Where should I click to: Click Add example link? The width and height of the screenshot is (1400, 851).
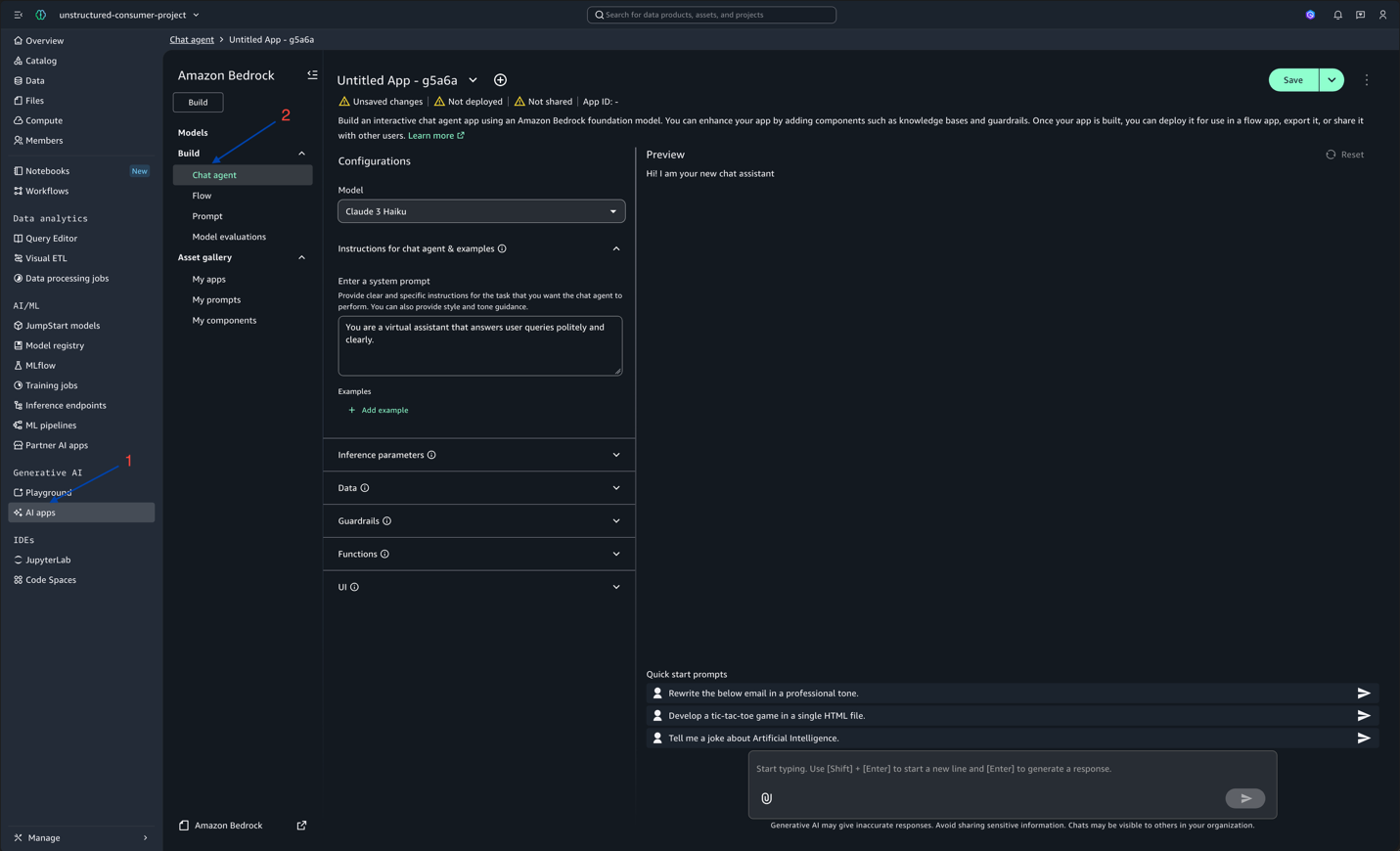click(379, 410)
